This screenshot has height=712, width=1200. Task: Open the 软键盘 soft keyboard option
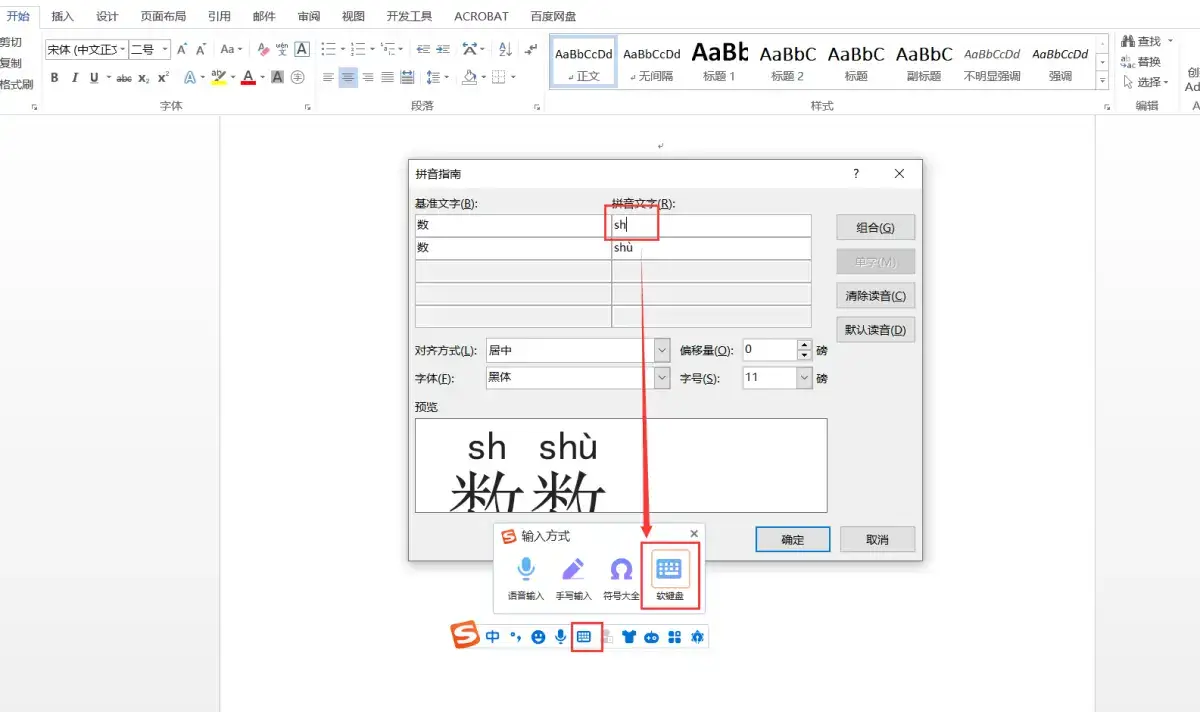669,576
